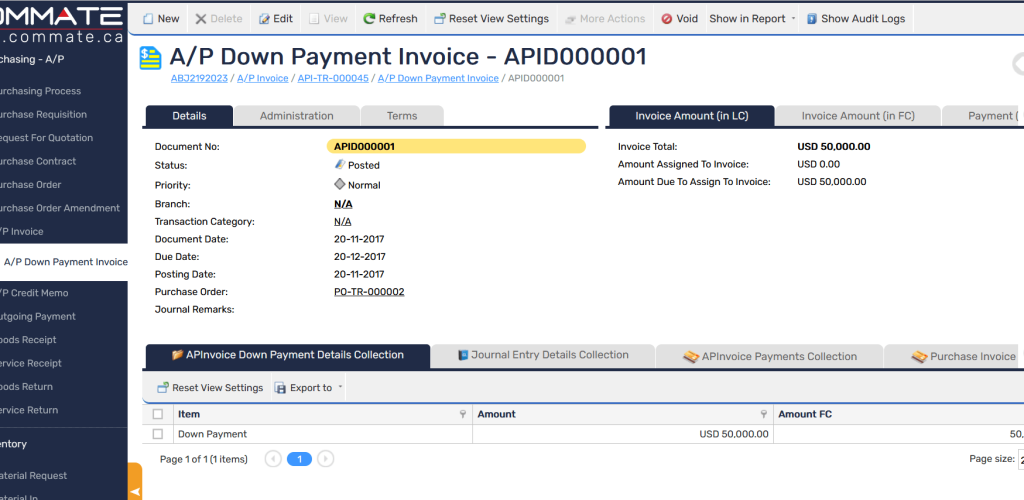Open A/P Credit Memo in sidebar

34,293
